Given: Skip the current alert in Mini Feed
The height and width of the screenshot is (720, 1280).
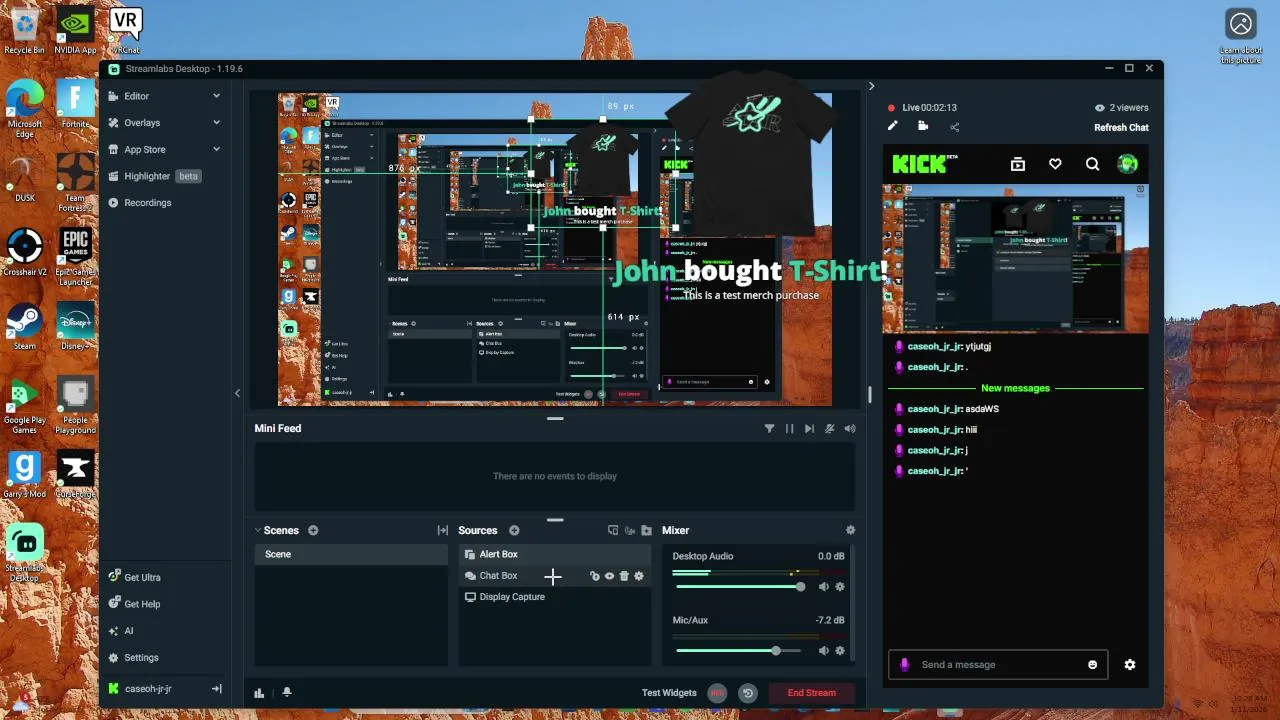Looking at the screenshot, I should [809, 429].
